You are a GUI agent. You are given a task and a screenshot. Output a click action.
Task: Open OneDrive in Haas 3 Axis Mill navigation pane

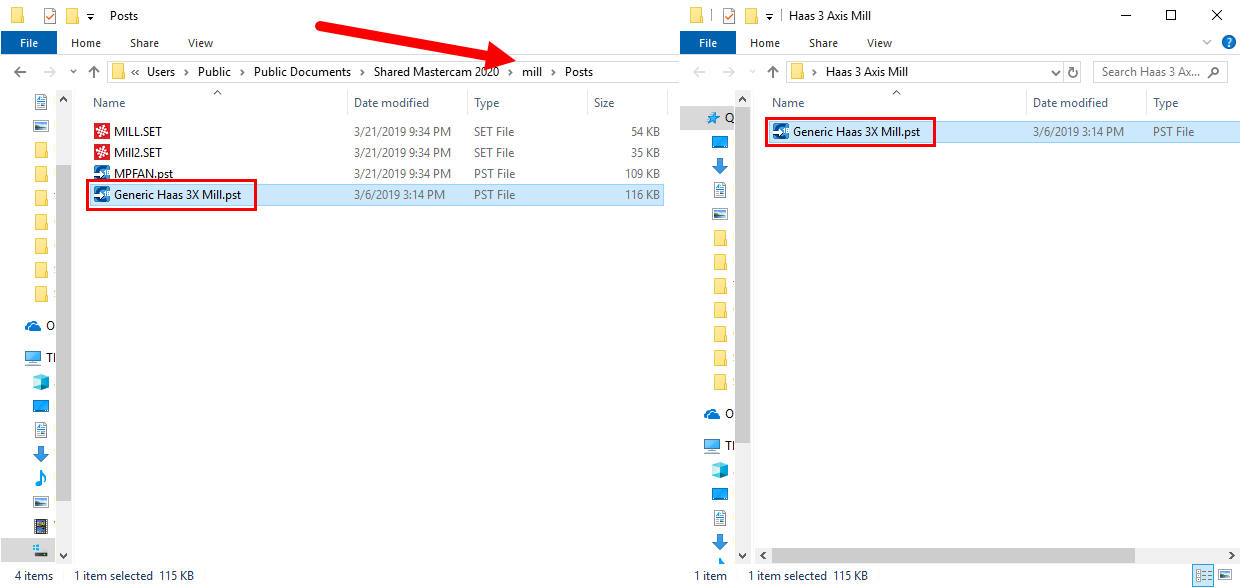point(720,413)
